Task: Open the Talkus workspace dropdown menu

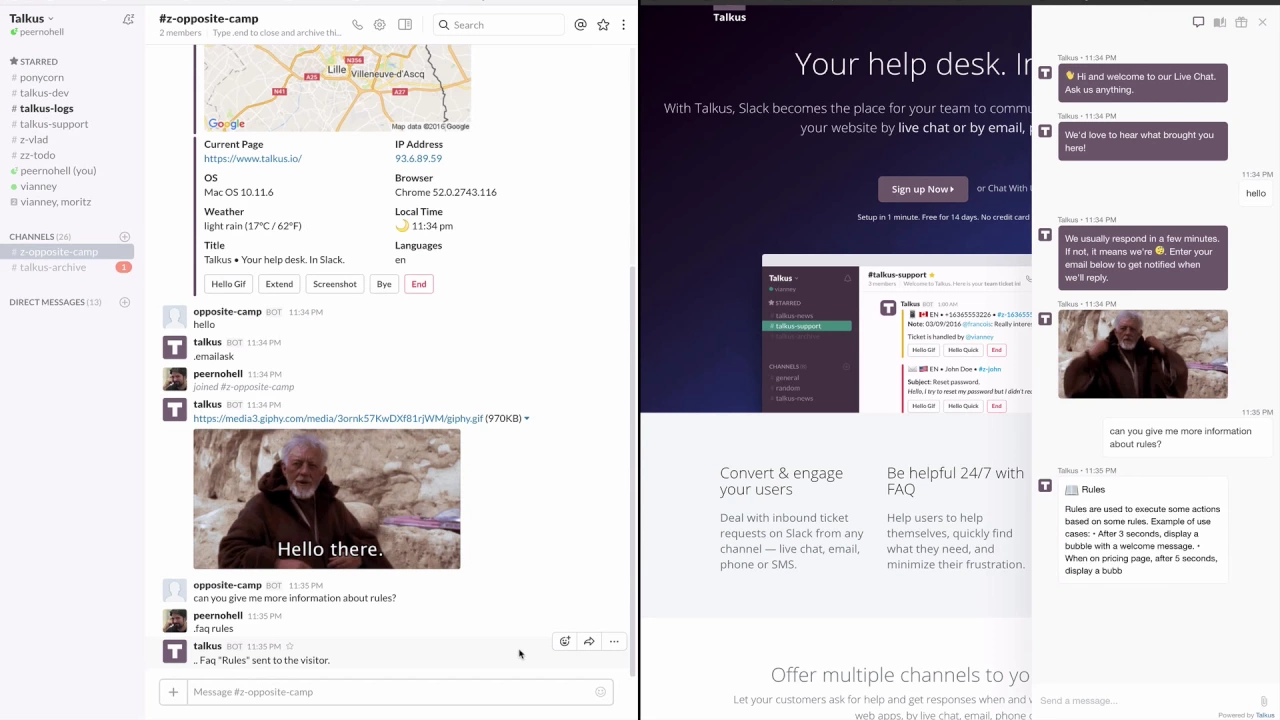Action: pyautogui.click(x=32, y=18)
